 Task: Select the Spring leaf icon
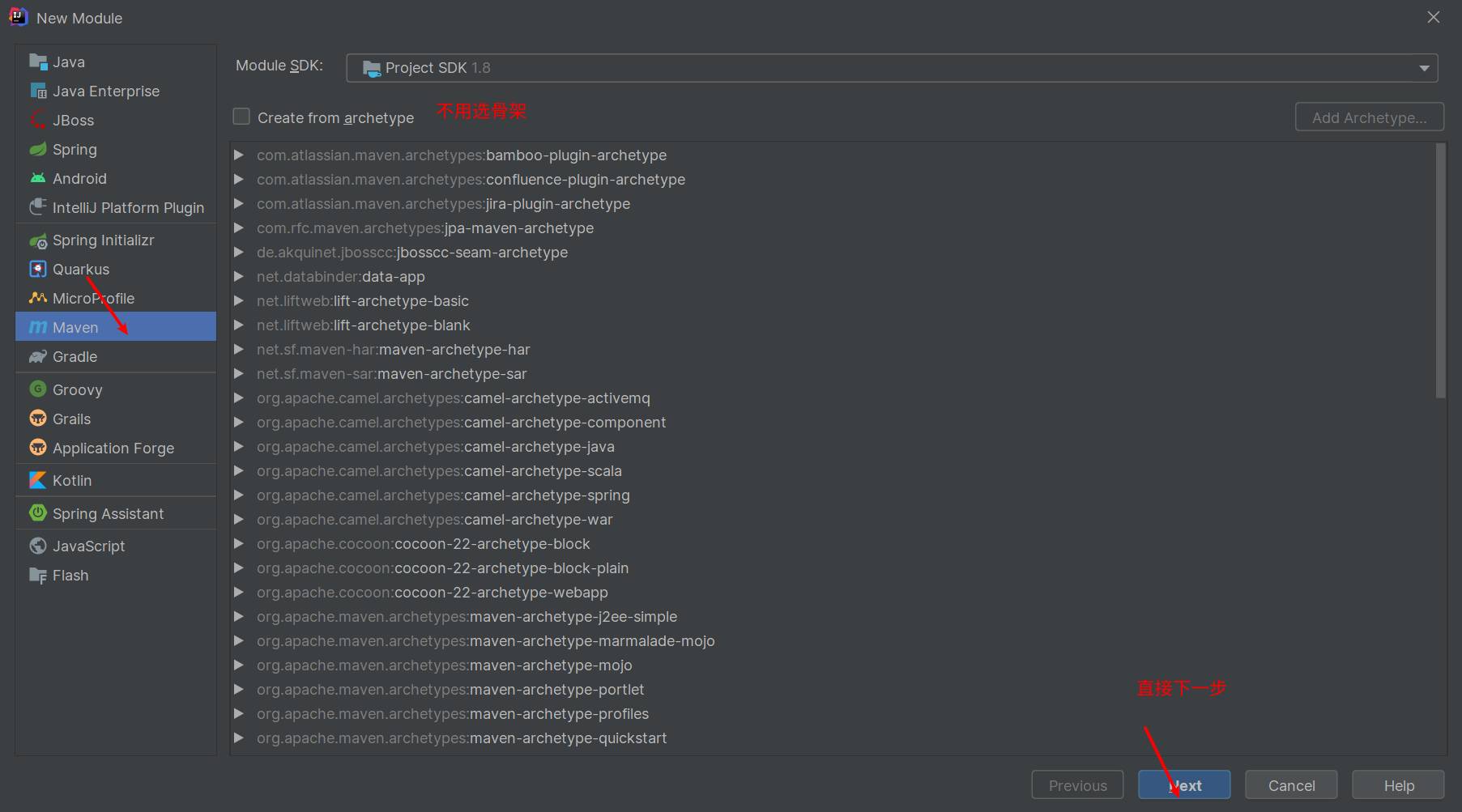pos(38,149)
